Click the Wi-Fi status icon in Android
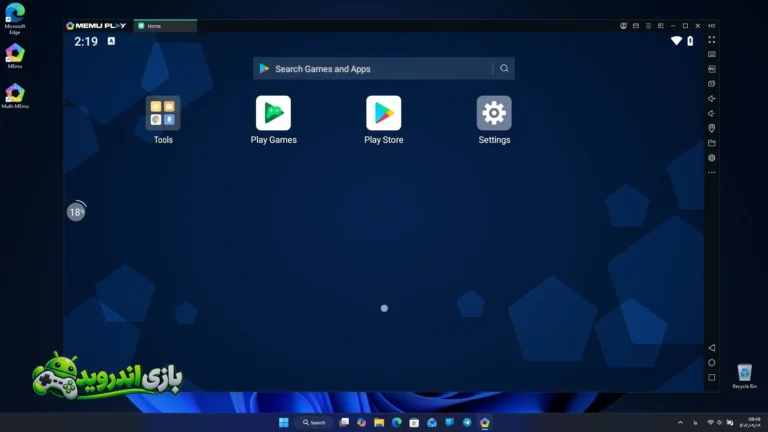The image size is (768, 432). [x=676, y=41]
